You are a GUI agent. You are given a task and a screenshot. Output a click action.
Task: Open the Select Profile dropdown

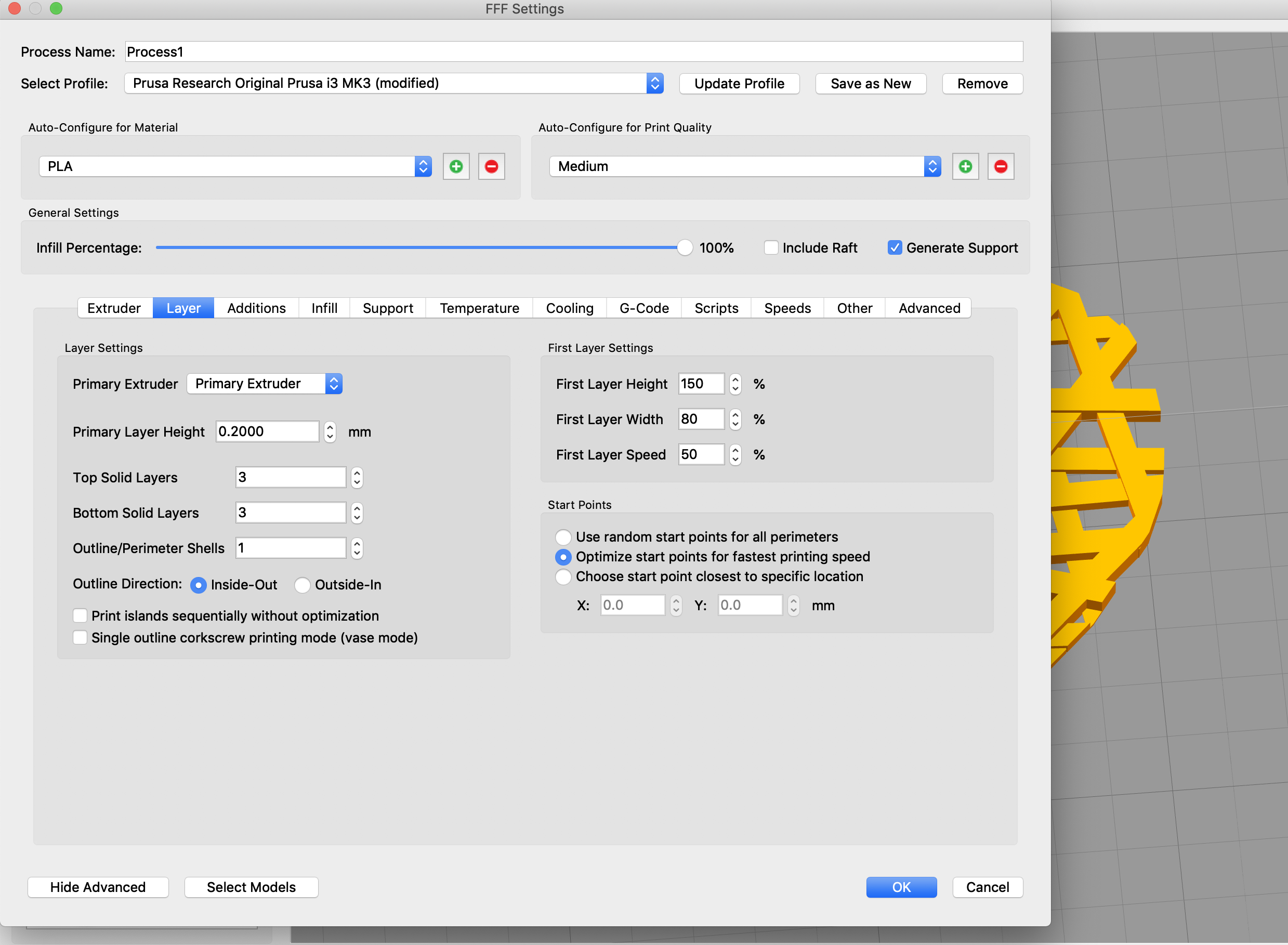pos(393,84)
